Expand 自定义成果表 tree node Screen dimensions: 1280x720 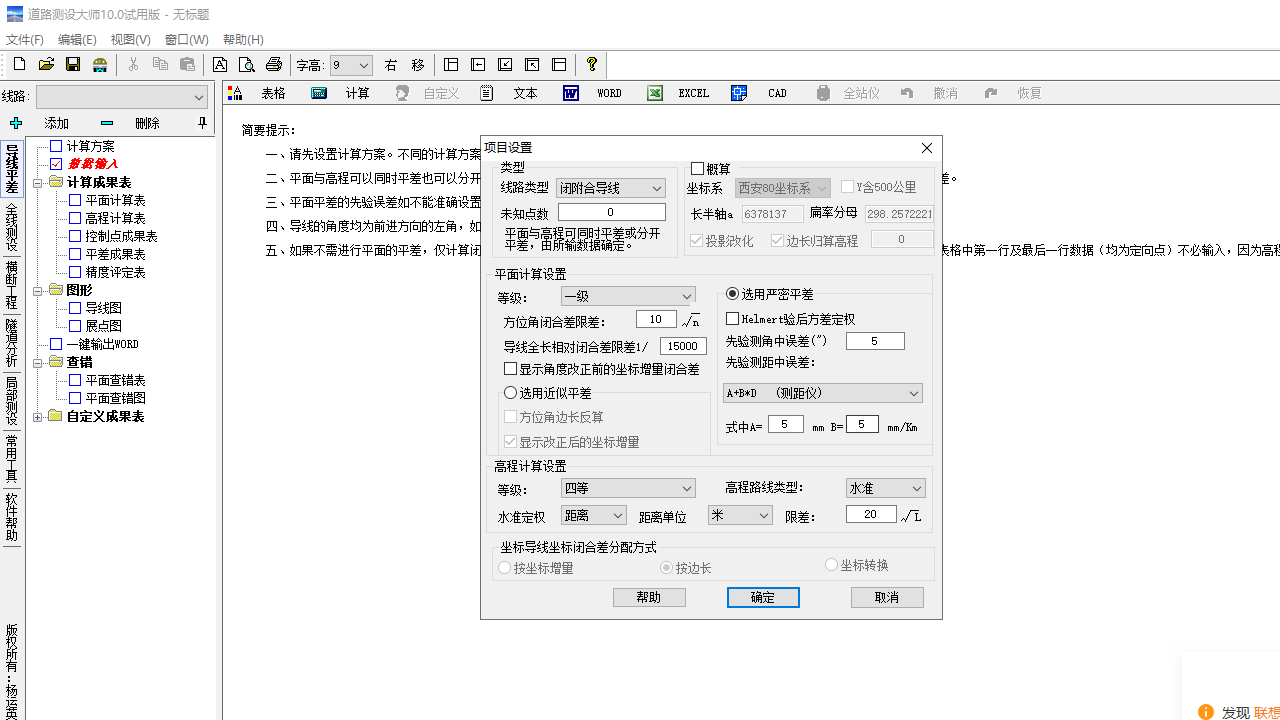click(38, 417)
